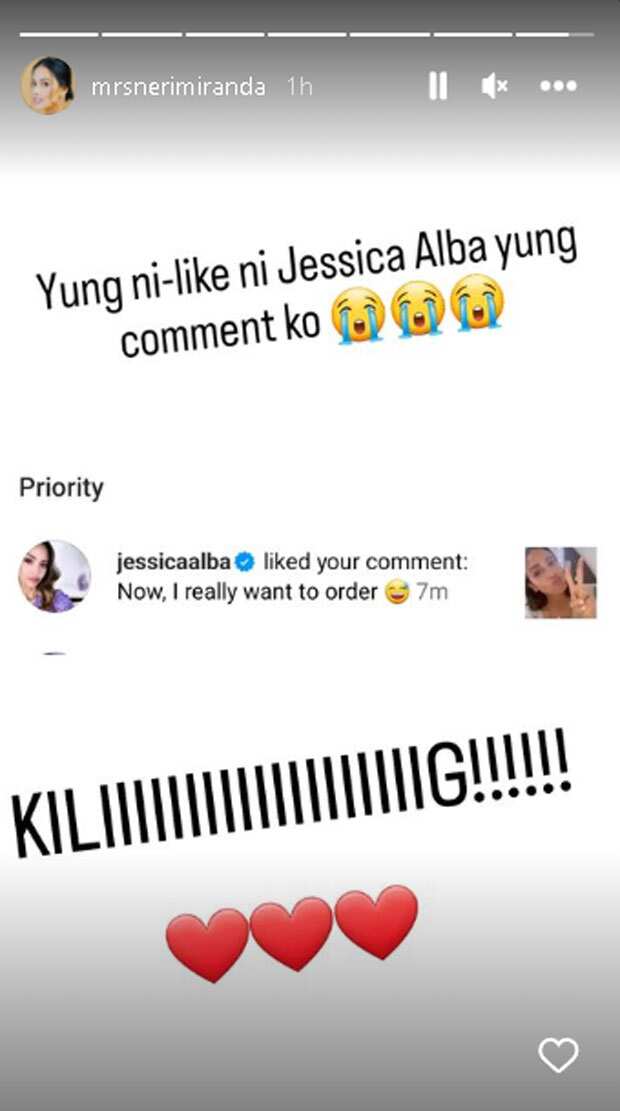Tap the Jessica Alba caption text
This screenshot has width=620, height=1111.
click(308, 291)
